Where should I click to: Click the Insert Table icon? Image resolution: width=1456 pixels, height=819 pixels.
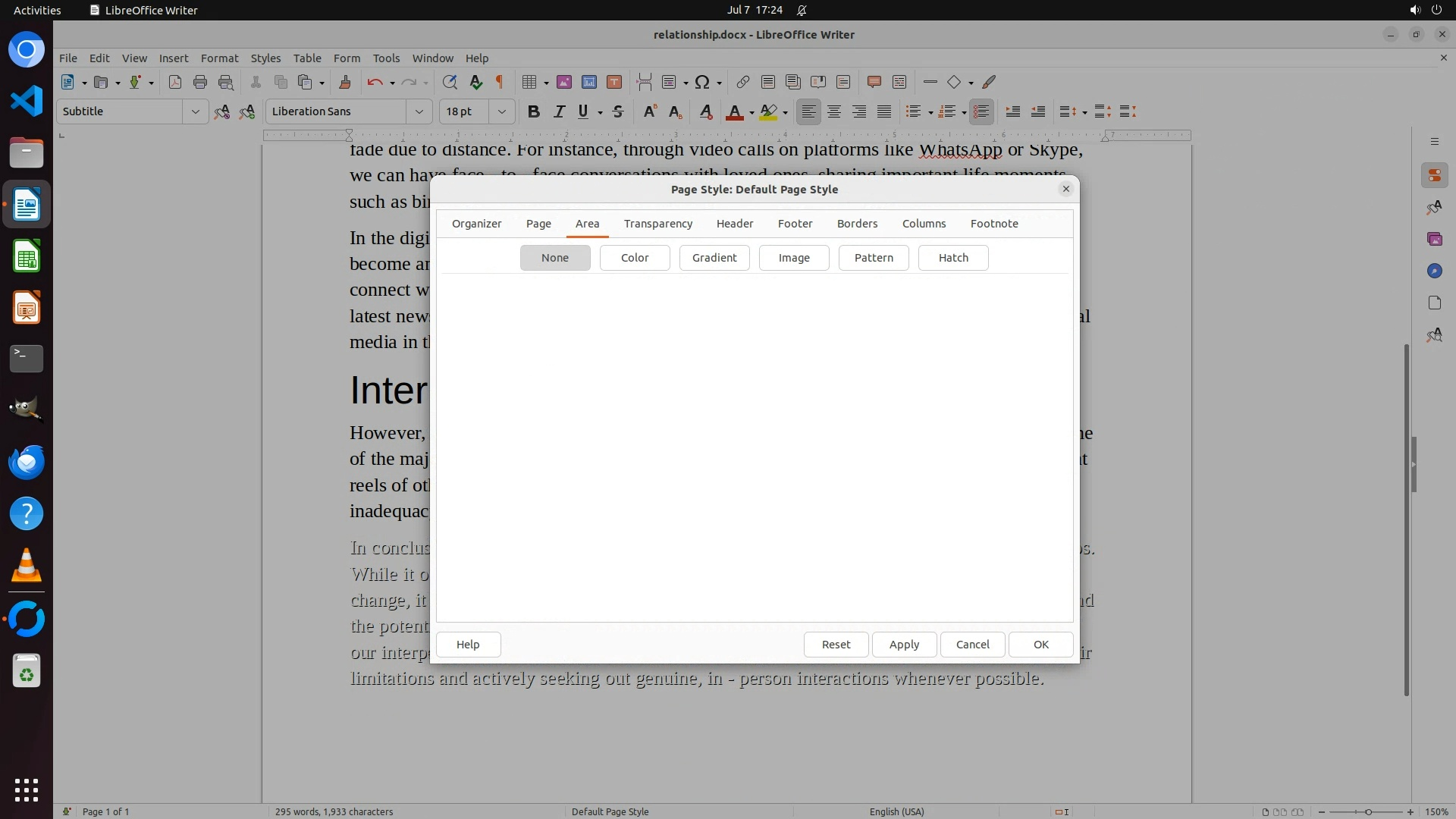(x=529, y=82)
